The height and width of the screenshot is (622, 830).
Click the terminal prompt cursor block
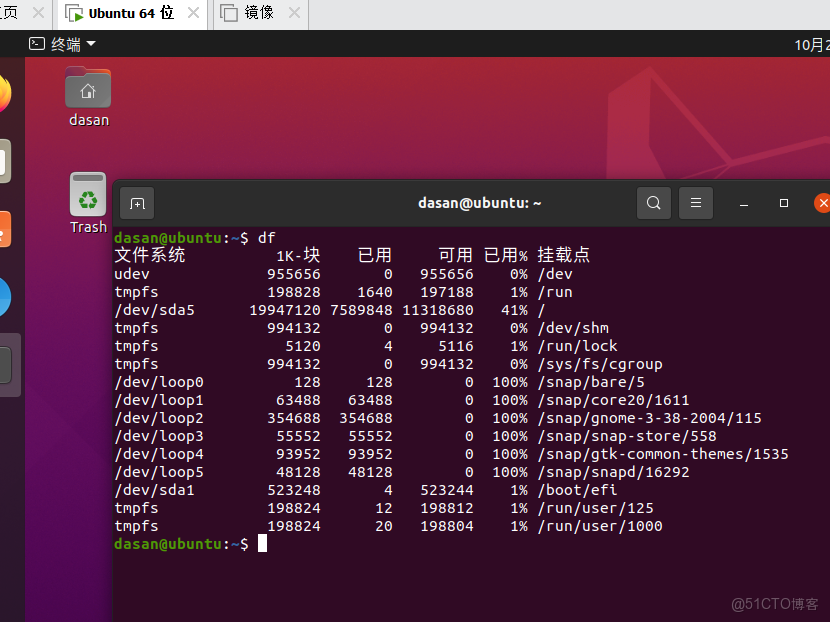point(263,544)
